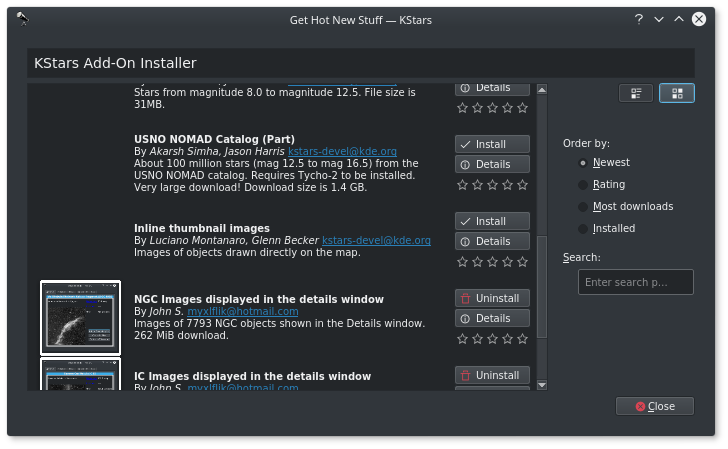
Task: Open the help question mark in the title bar
Action: tap(639, 20)
